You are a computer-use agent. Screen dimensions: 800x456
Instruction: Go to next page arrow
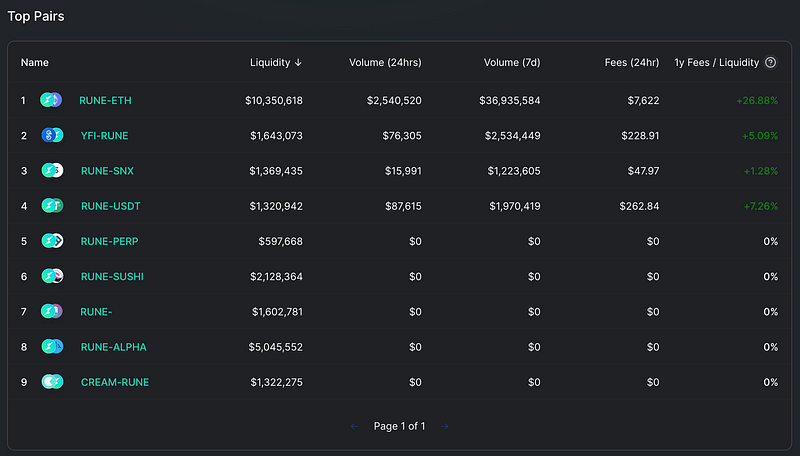pyautogui.click(x=444, y=426)
